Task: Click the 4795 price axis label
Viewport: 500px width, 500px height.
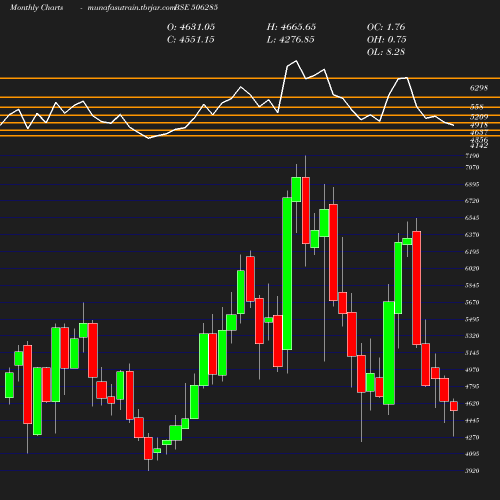Action: tap(472, 386)
